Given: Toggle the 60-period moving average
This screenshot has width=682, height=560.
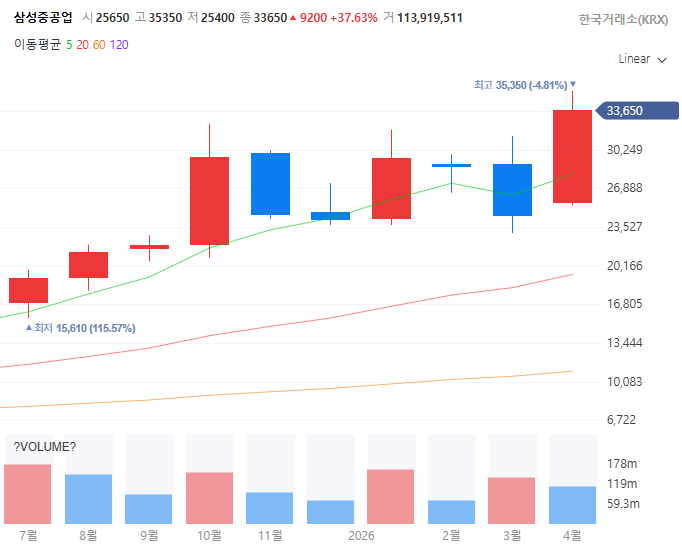Looking at the screenshot, I should (x=99, y=45).
